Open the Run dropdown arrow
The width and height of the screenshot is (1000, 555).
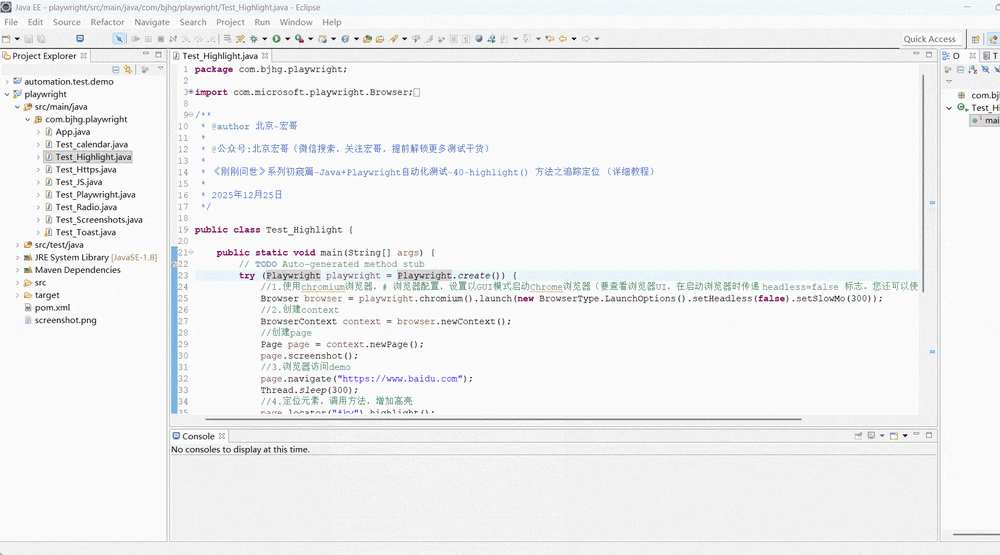287,39
